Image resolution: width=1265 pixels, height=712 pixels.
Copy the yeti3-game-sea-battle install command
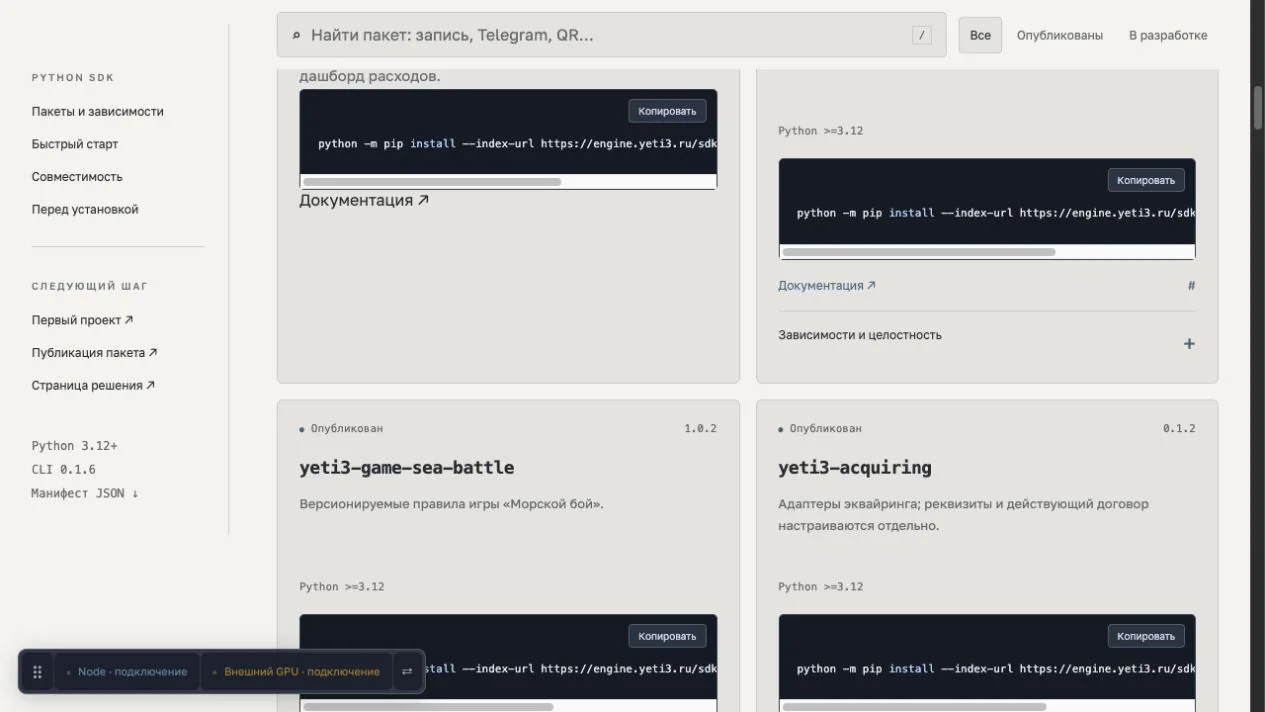click(667, 636)
